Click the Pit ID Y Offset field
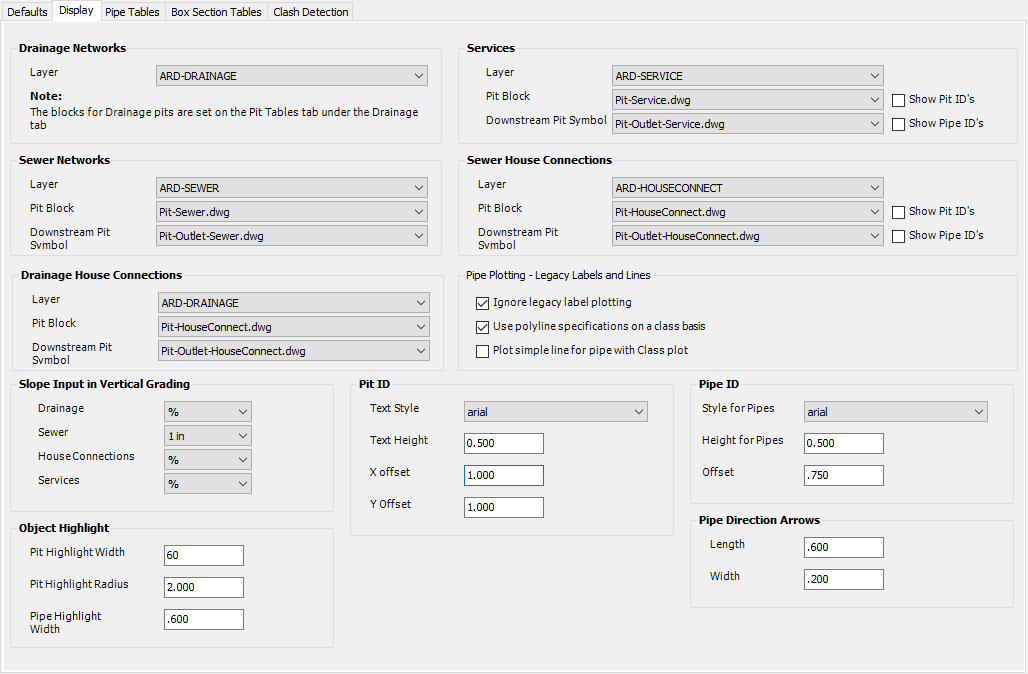The height and width of the screenshot is (674, 1028). coord(504,507)
